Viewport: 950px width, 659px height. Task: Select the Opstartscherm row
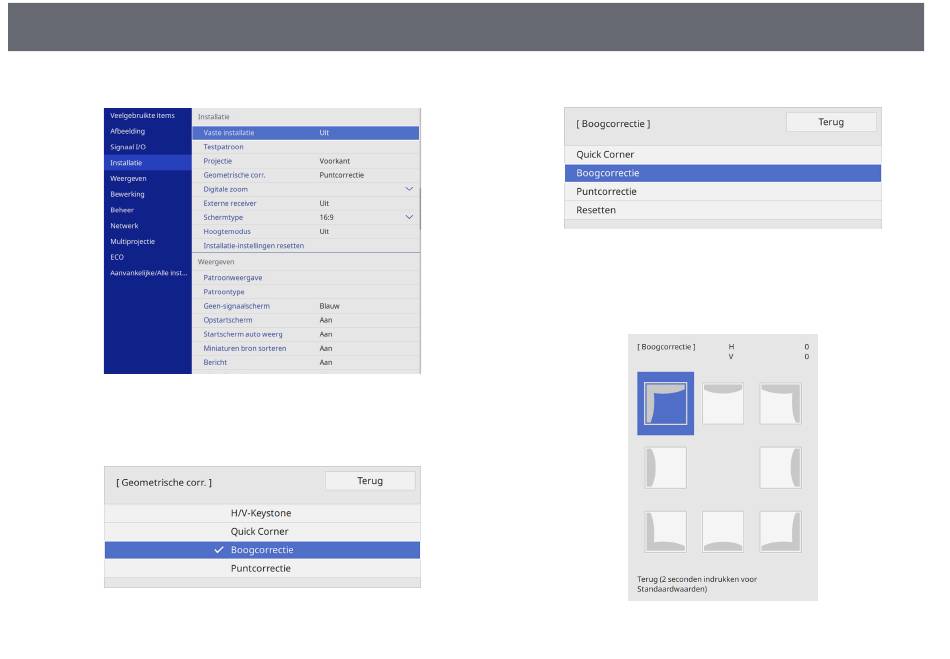click(306, 320)
